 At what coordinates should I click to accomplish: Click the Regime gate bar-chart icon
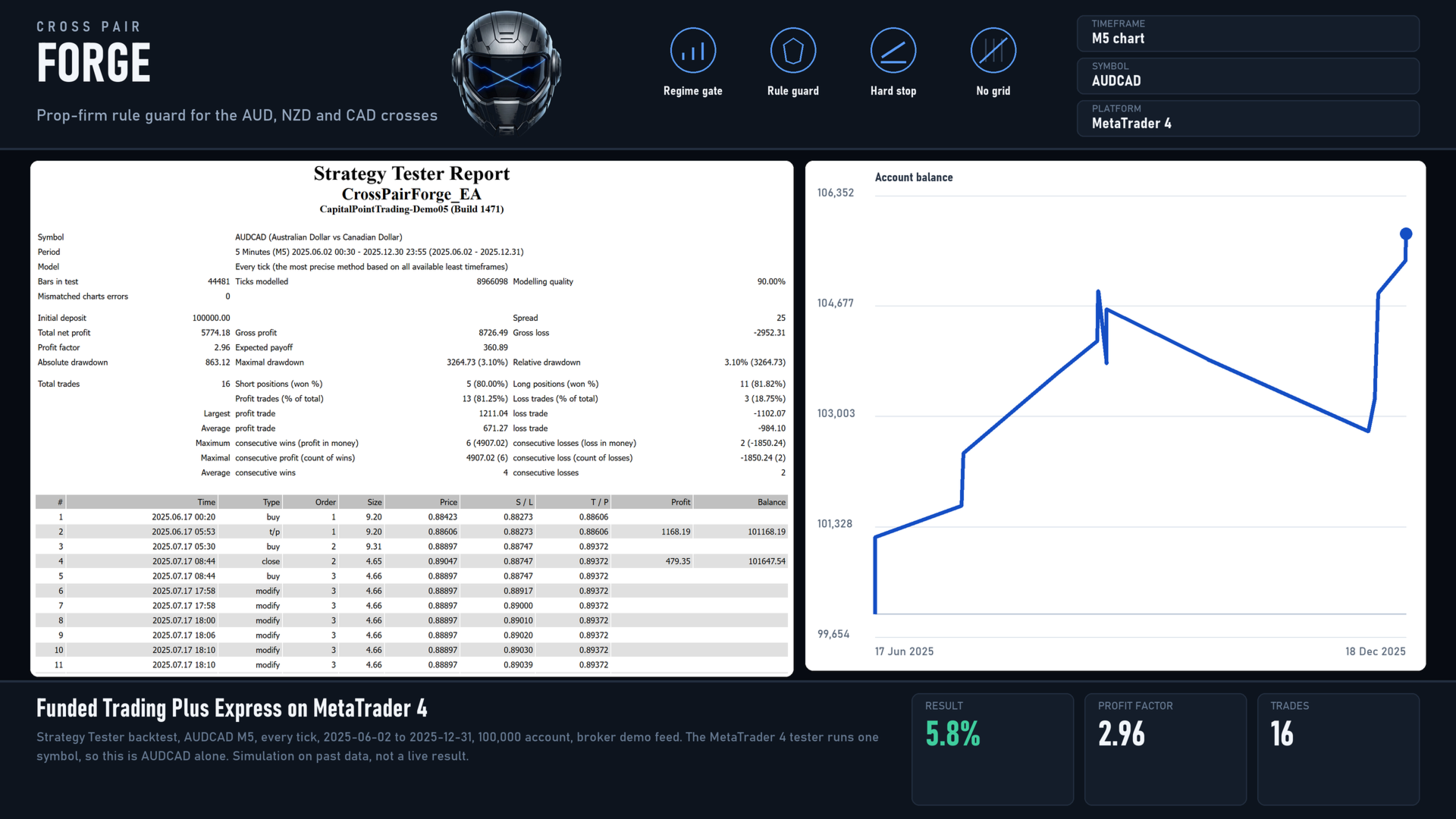[692, 51]
